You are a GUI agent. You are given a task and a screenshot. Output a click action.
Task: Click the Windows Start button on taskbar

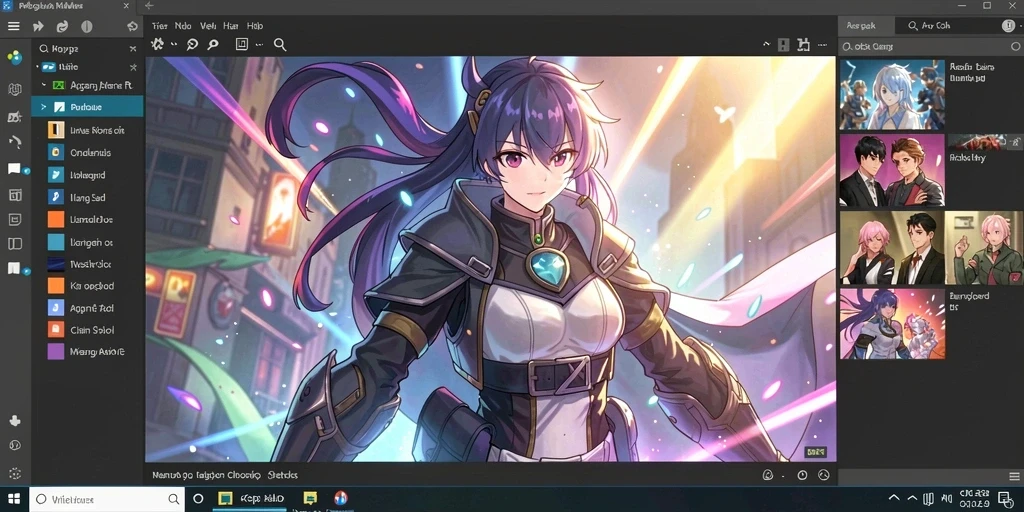(14, 499)
